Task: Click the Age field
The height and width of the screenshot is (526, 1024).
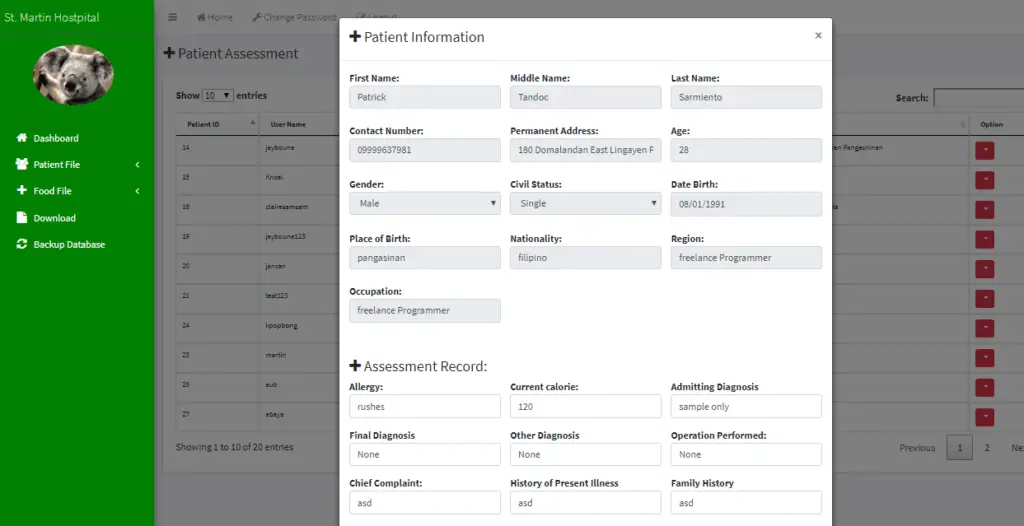Action: pyautogui.click(x=746, y=150)
